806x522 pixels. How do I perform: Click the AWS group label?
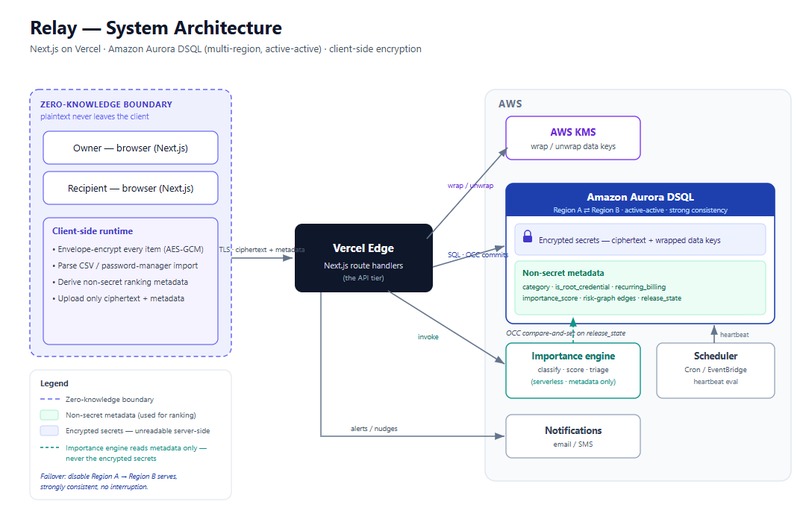(510, 104)
